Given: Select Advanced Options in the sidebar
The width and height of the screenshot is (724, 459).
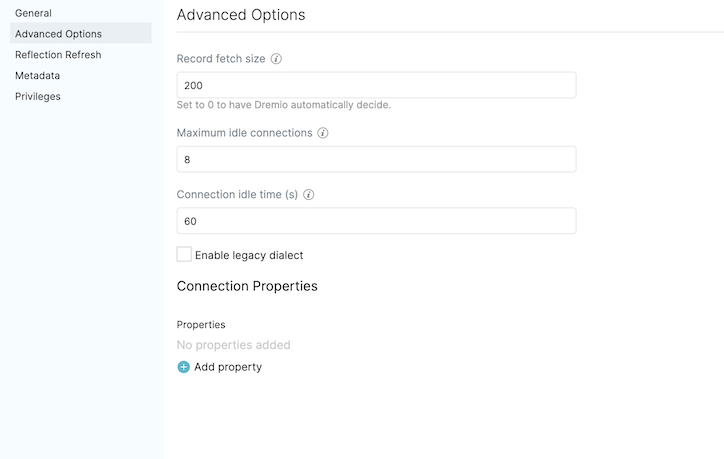Looking at the screenshot, I should [58, 34].
